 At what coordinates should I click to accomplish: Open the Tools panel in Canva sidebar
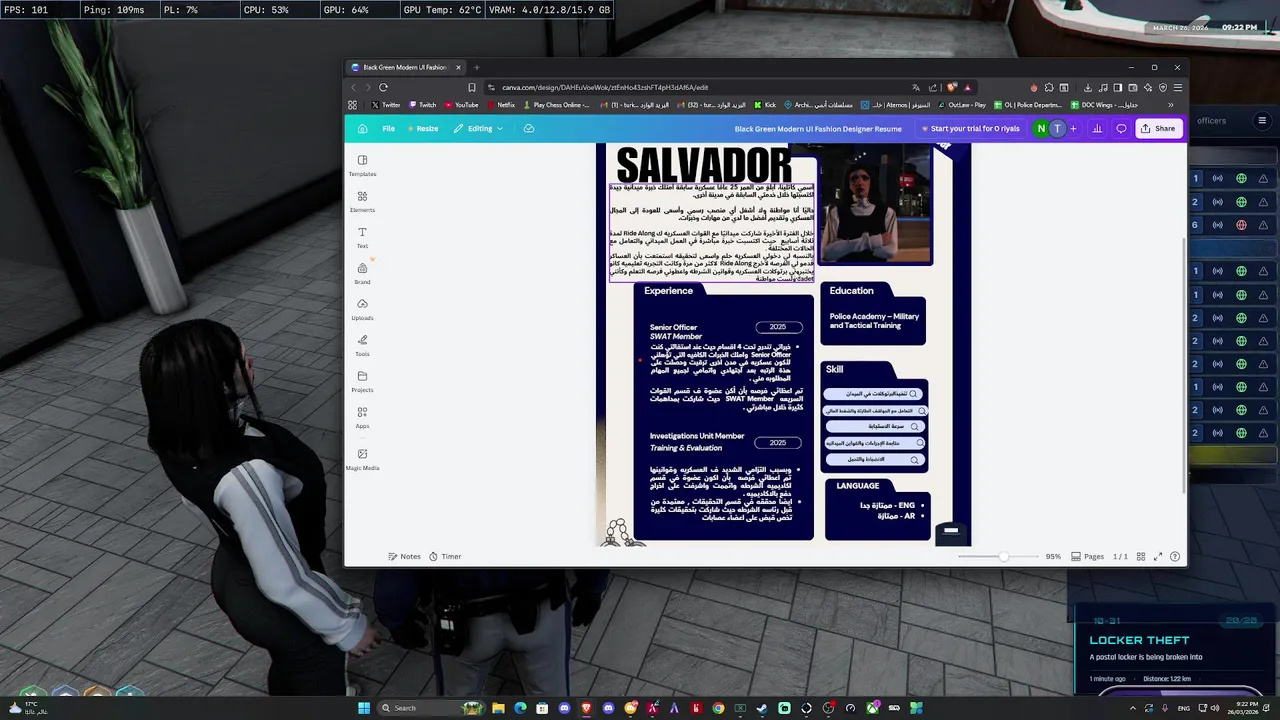point(362,345)
